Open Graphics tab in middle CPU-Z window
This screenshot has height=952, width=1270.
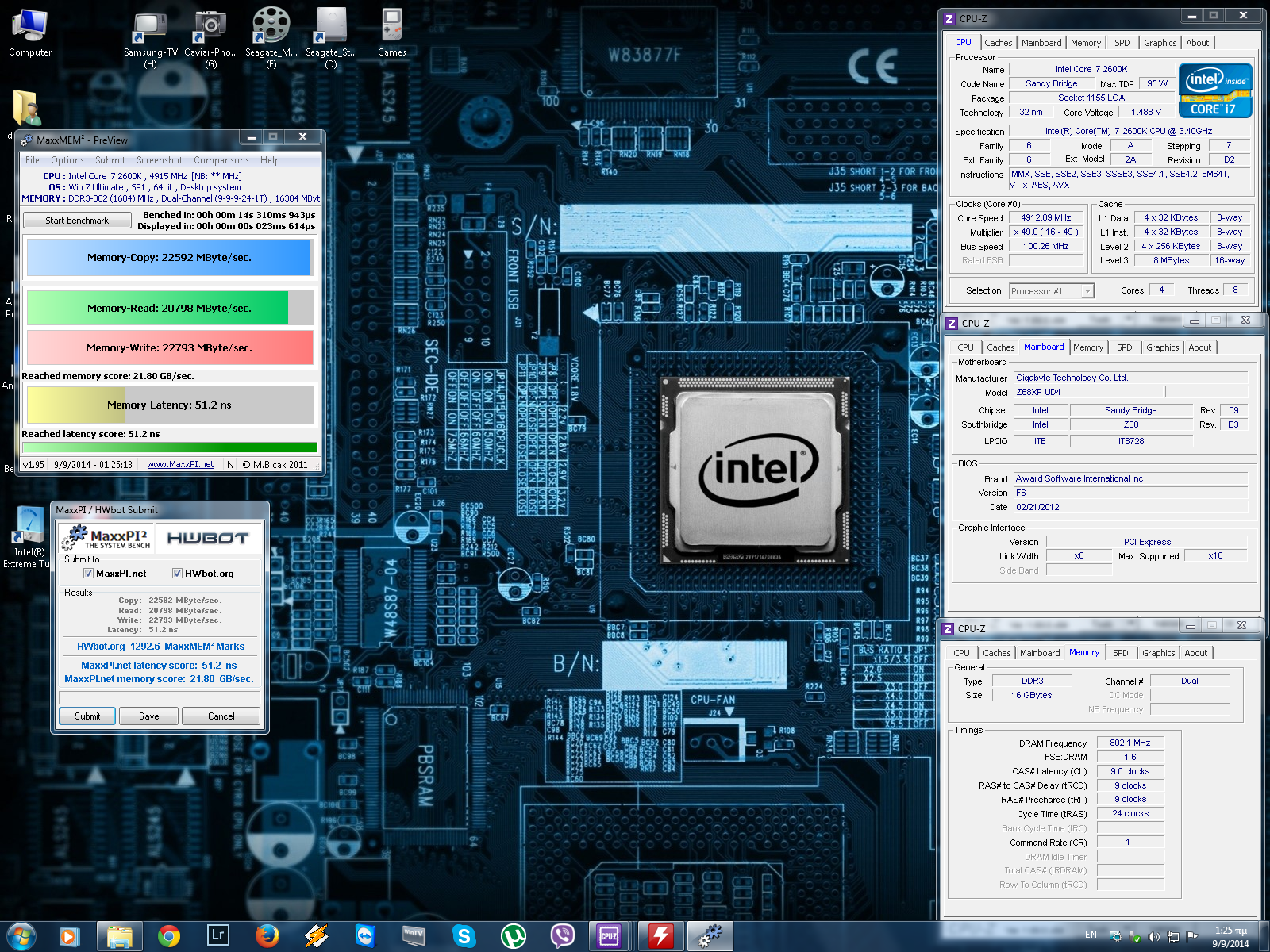pos(1162,347)
